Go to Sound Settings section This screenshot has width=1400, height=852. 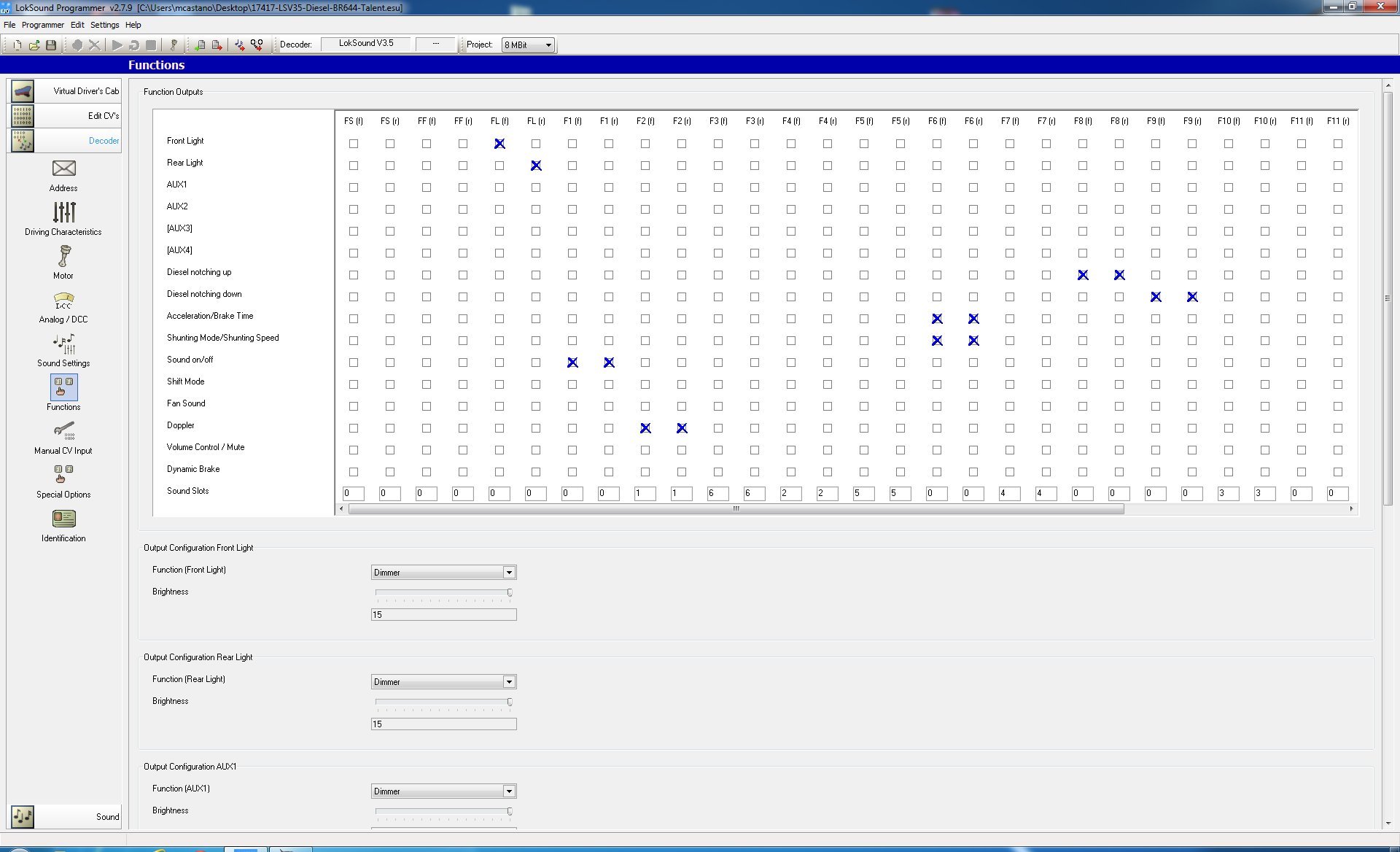pyautogui.click(x=63, y=351)
